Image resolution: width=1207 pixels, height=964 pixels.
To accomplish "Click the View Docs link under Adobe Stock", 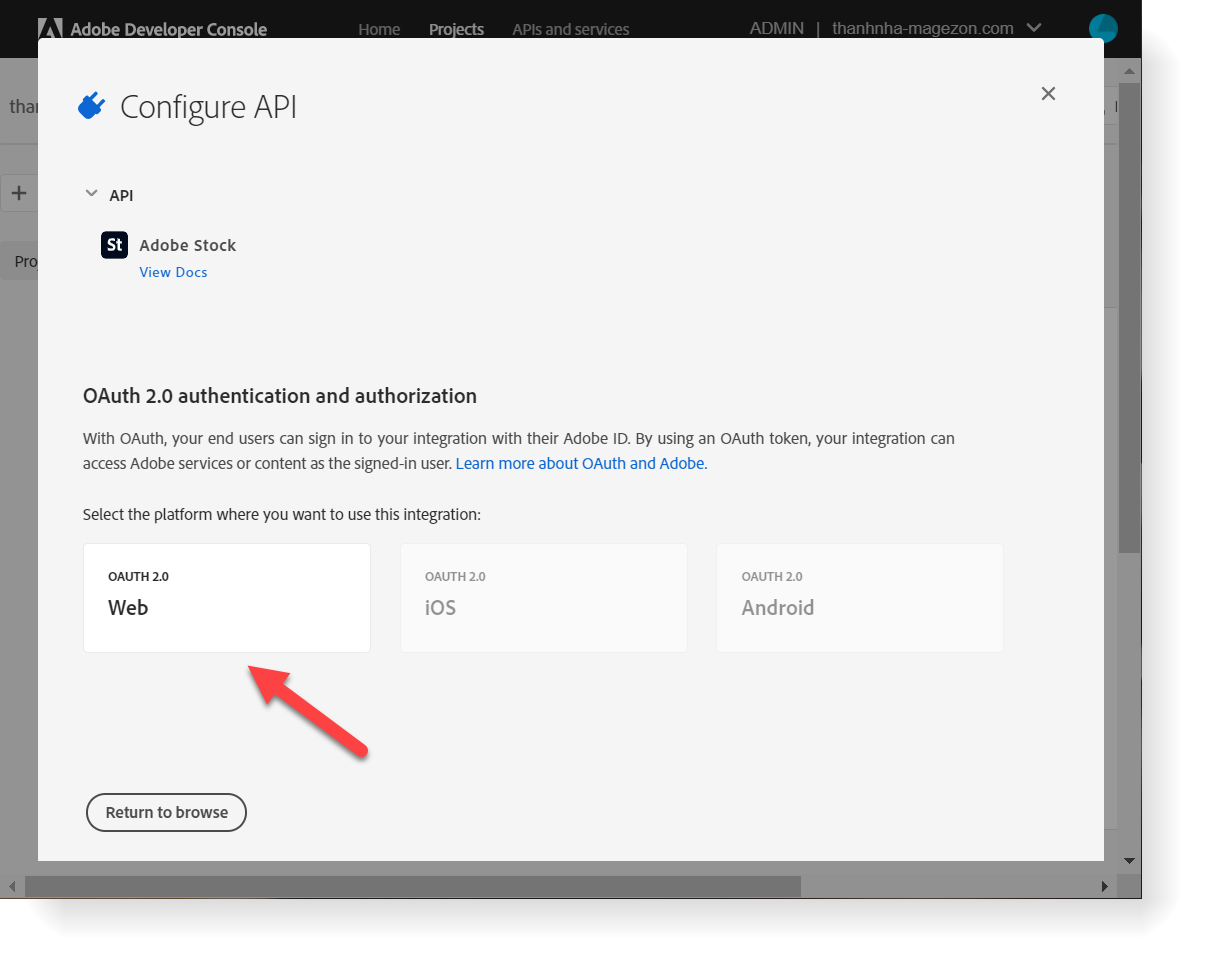I will click(x=173, y=271).
